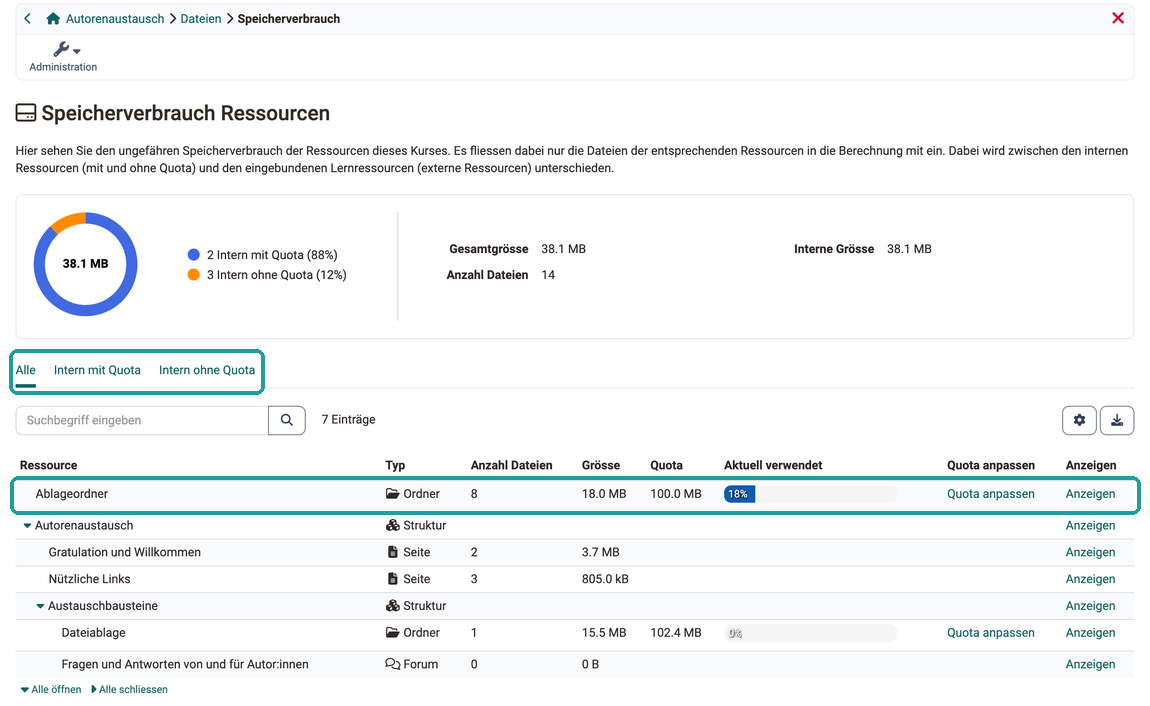Click the 100.0 MB quota value
Screen dimensions: 1150x706
[675, 493]
